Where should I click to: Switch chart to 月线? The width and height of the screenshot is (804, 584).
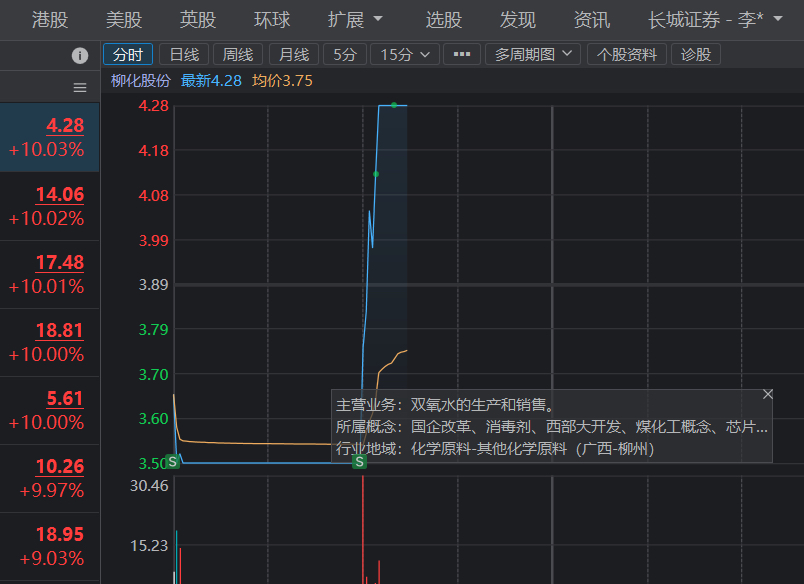tap(294, 54)
